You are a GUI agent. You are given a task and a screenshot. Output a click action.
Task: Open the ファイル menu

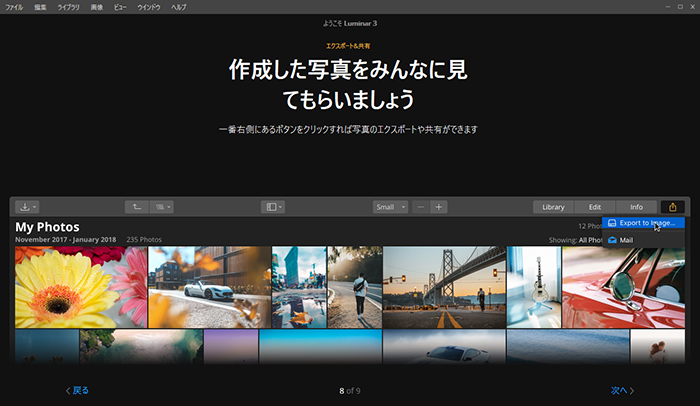[x=14, y=7]
